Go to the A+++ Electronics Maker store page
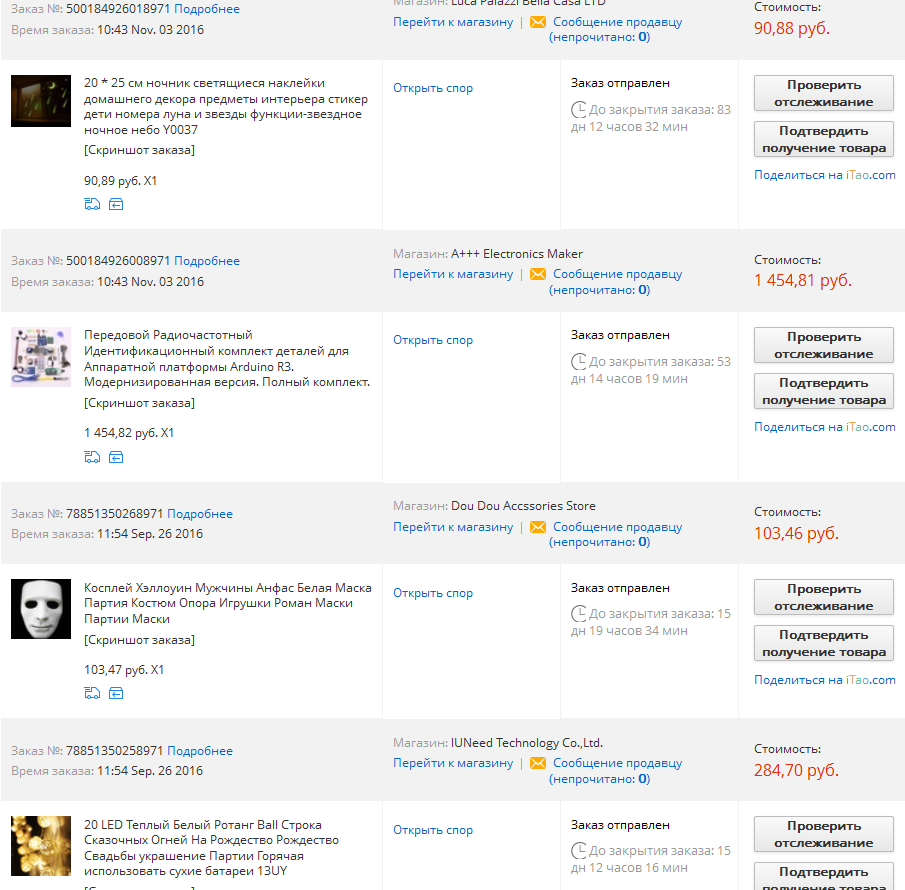Screen dimensions: 905x890 [x=453, y=274]
